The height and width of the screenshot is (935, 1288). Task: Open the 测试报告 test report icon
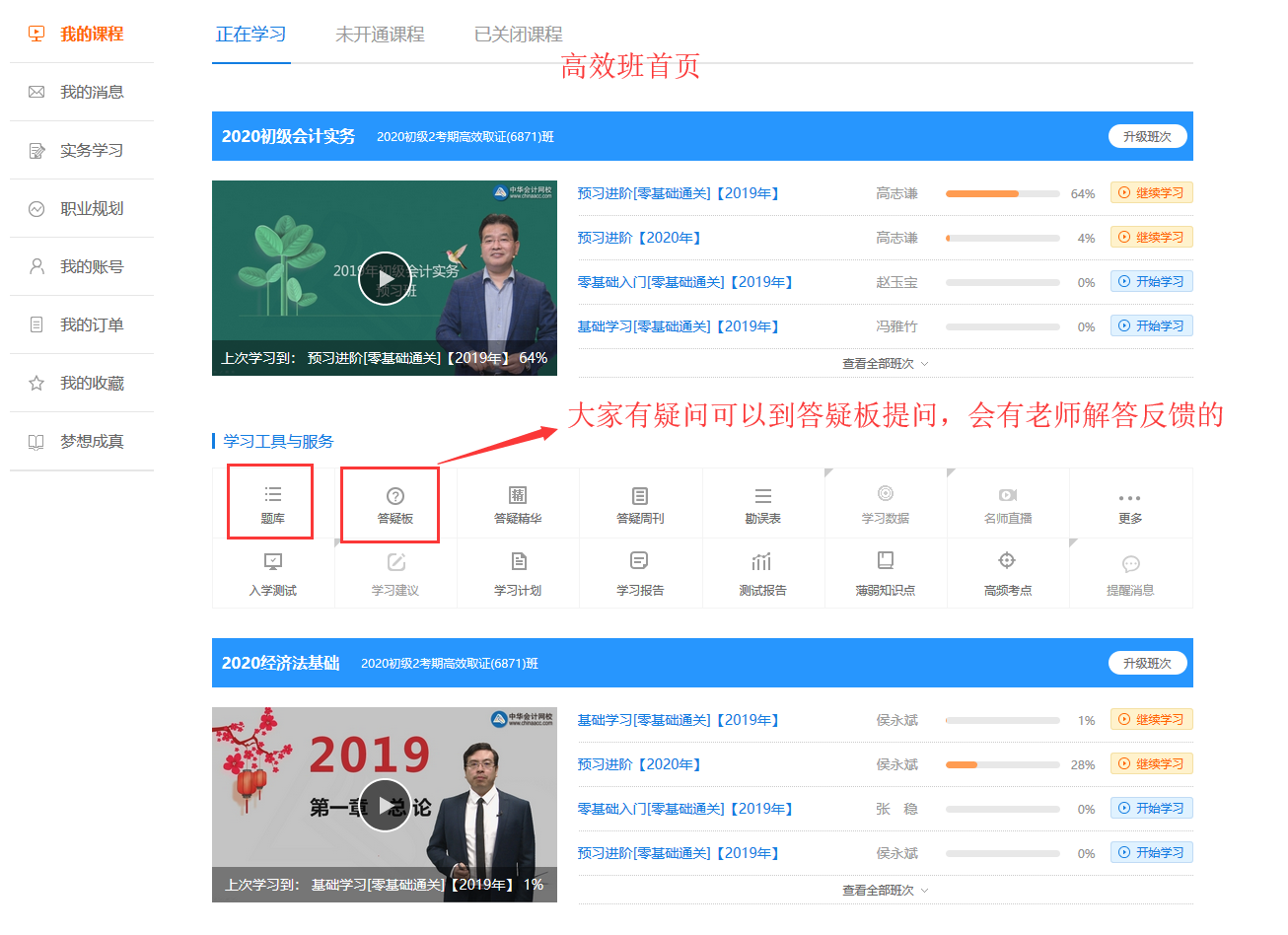tap(762, 574)
